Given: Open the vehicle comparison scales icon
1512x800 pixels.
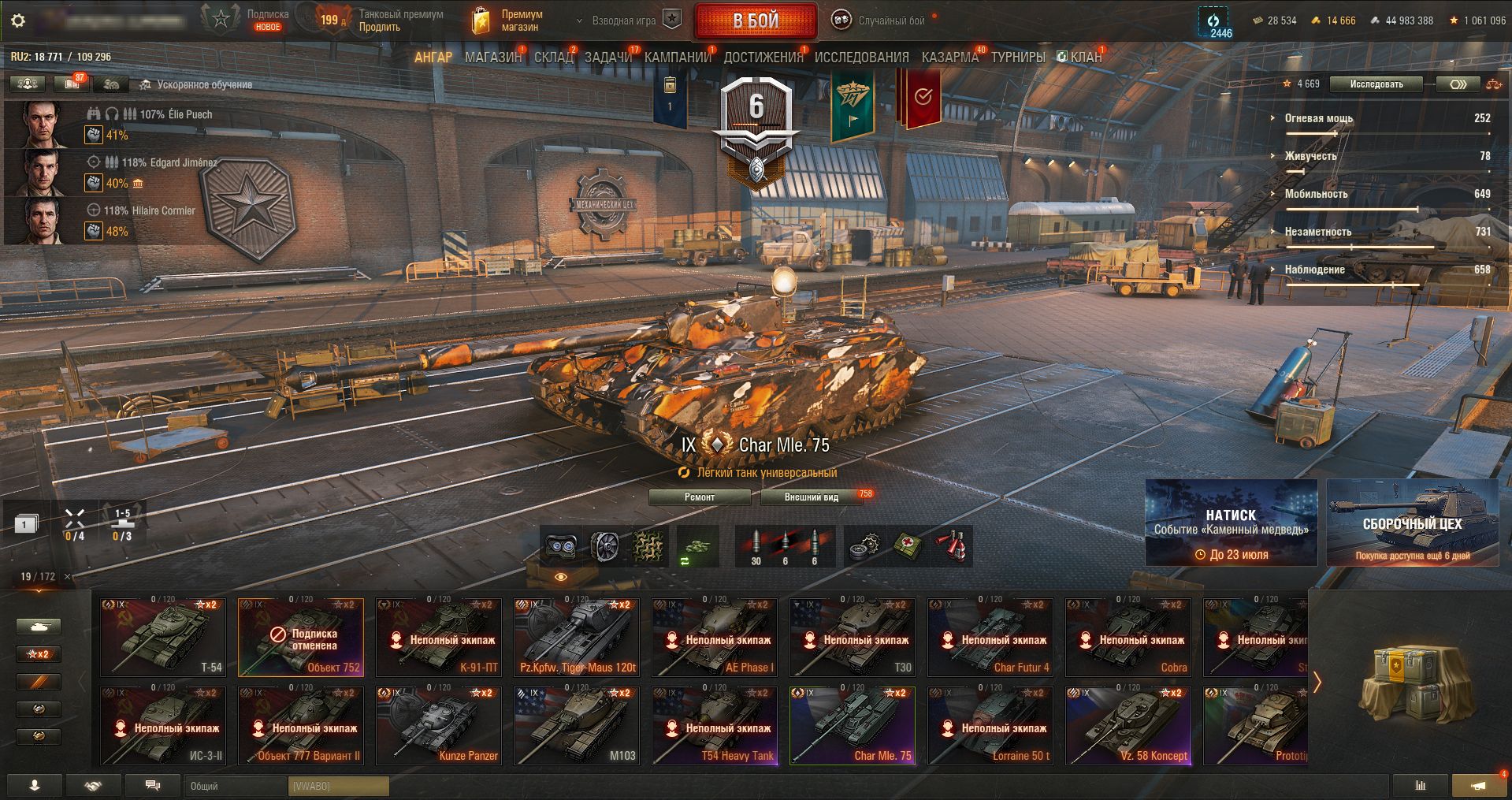Looking at the screenshot, I should [x=1494, y=84].
